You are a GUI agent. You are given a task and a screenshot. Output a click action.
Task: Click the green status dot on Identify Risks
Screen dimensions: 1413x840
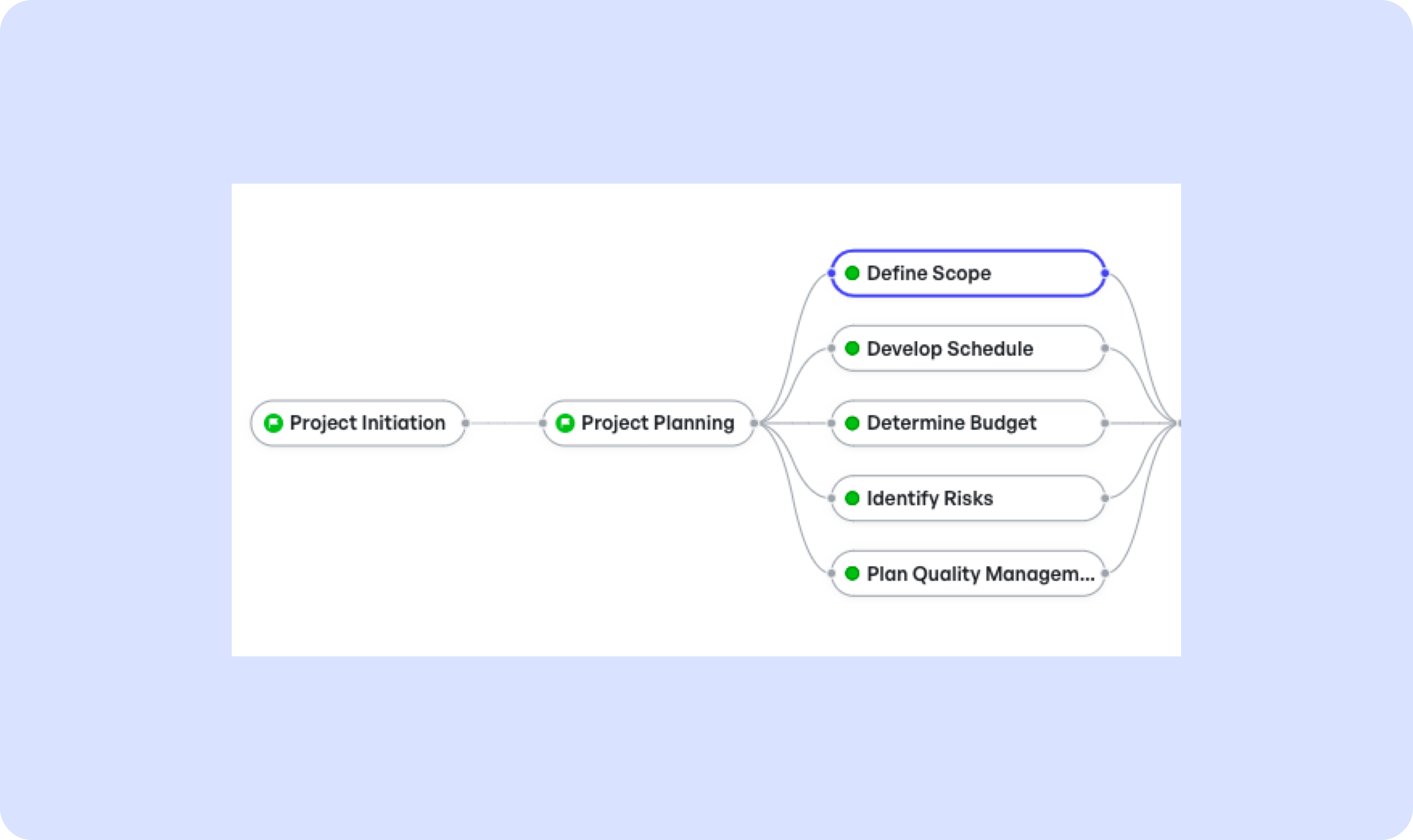[852, 498]
